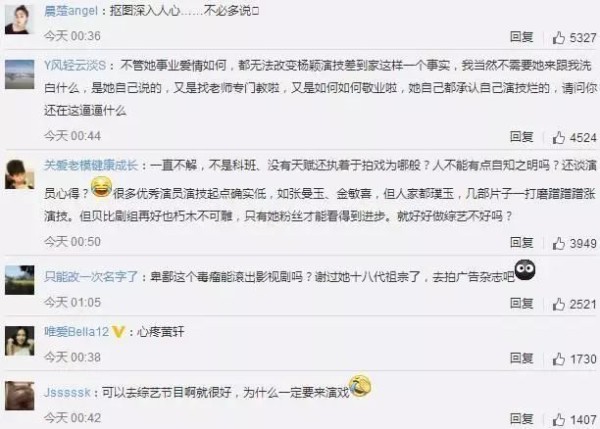Reply to Y风轻云淡S's comment
Image resolution: width=600 pixels, height=429 pixels.
point(522,137)
